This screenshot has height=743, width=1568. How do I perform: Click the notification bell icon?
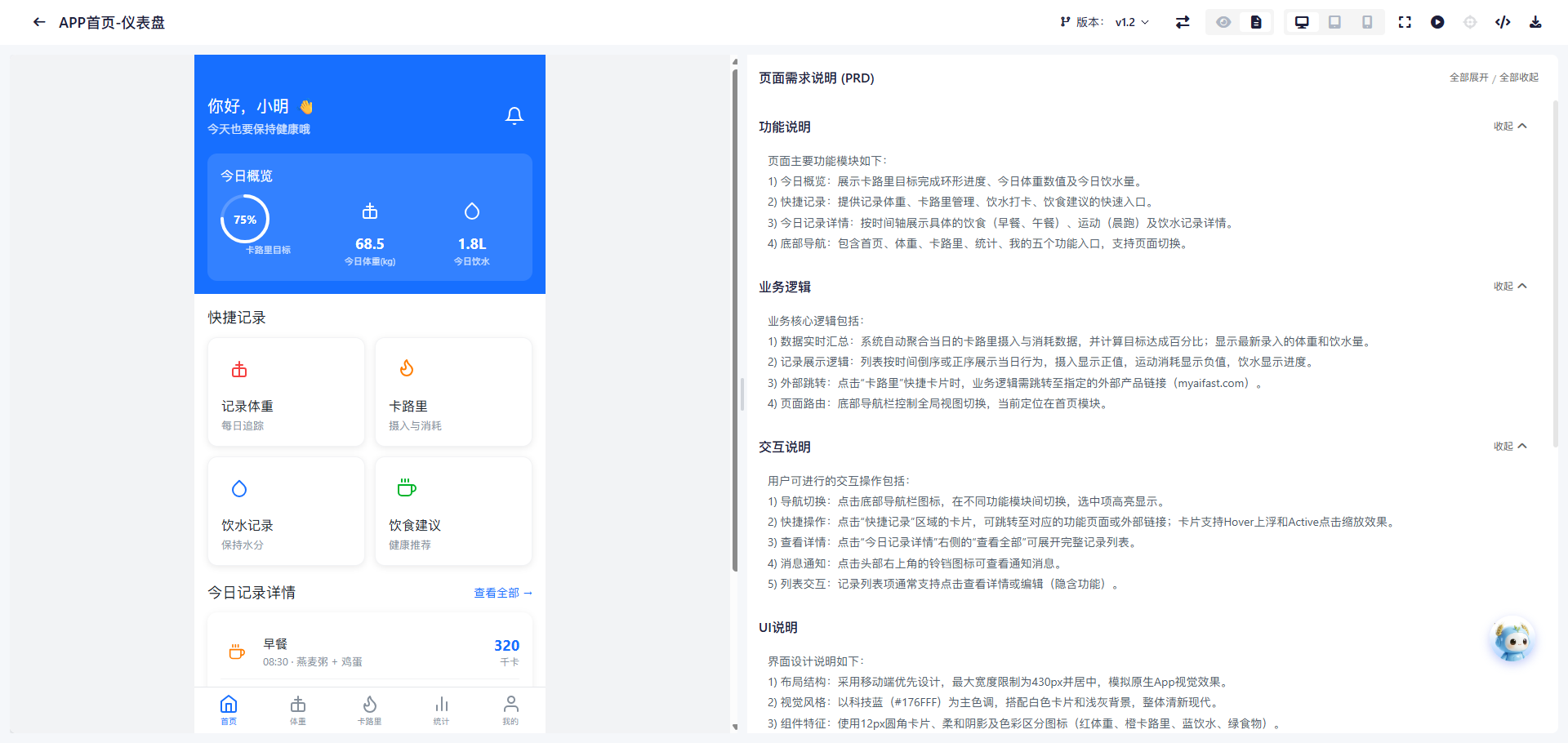[x=514, y=116]
